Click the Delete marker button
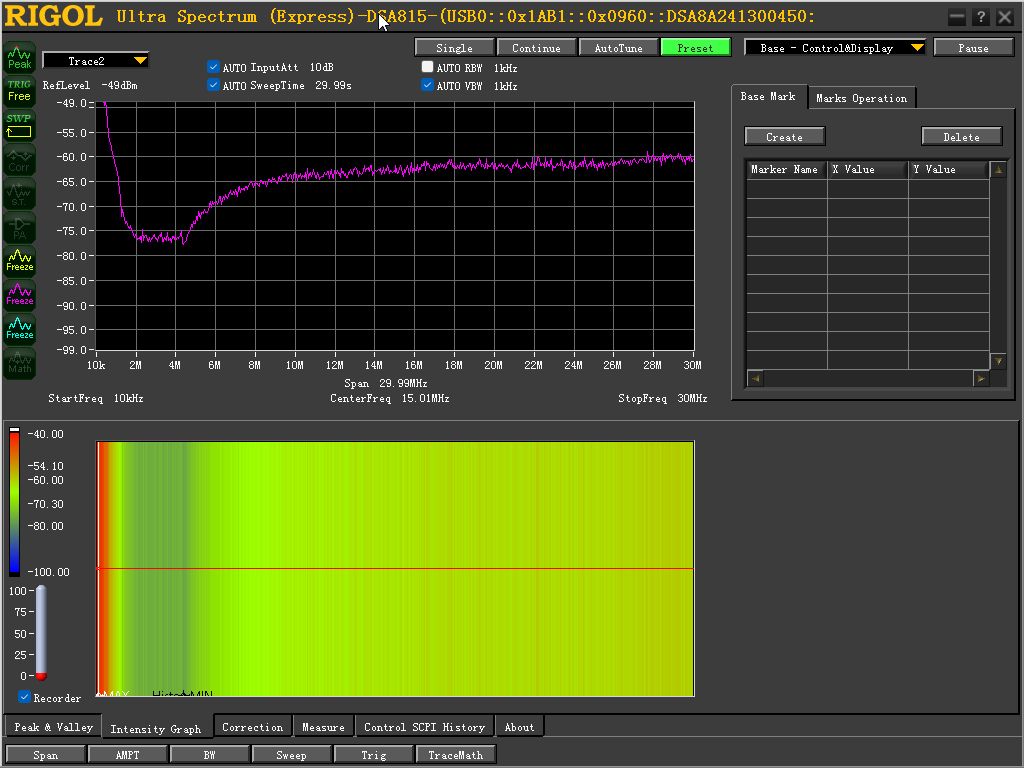The width and height of the screenshot is (1024, 768). tap(961, 136)
